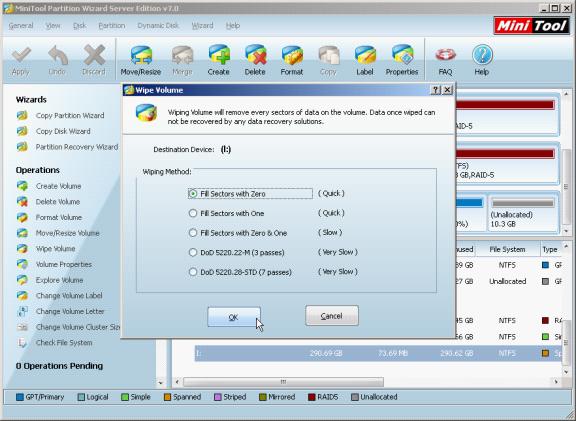Open the Disk menu
576x421 pixels.
[79, 26]
